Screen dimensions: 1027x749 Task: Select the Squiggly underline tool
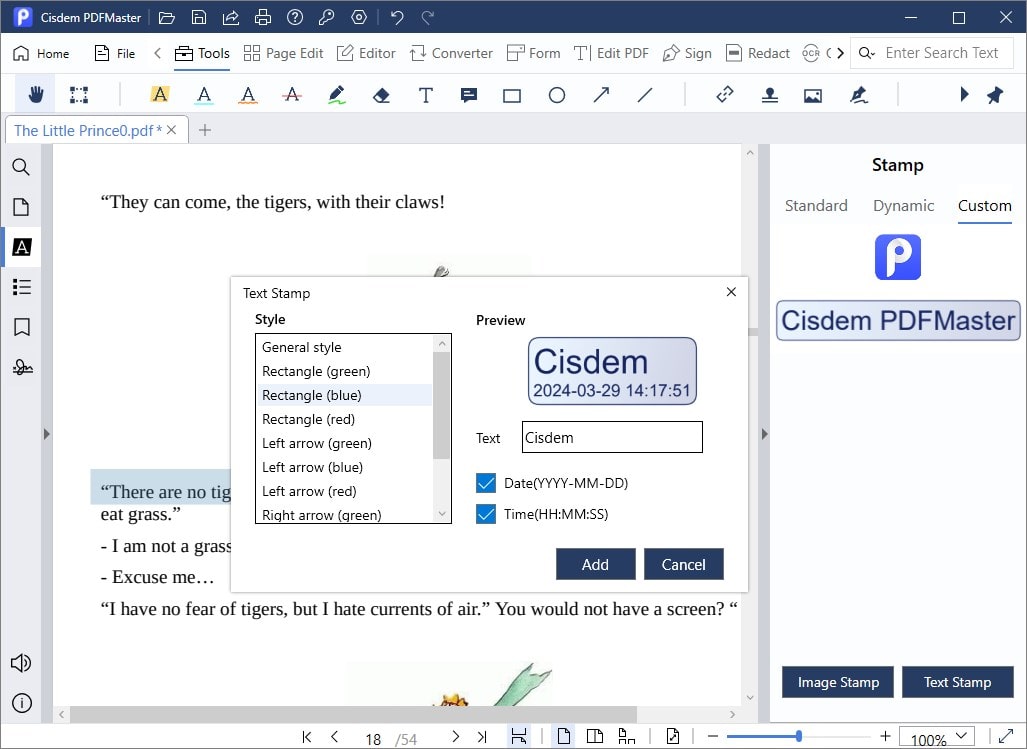248,95
